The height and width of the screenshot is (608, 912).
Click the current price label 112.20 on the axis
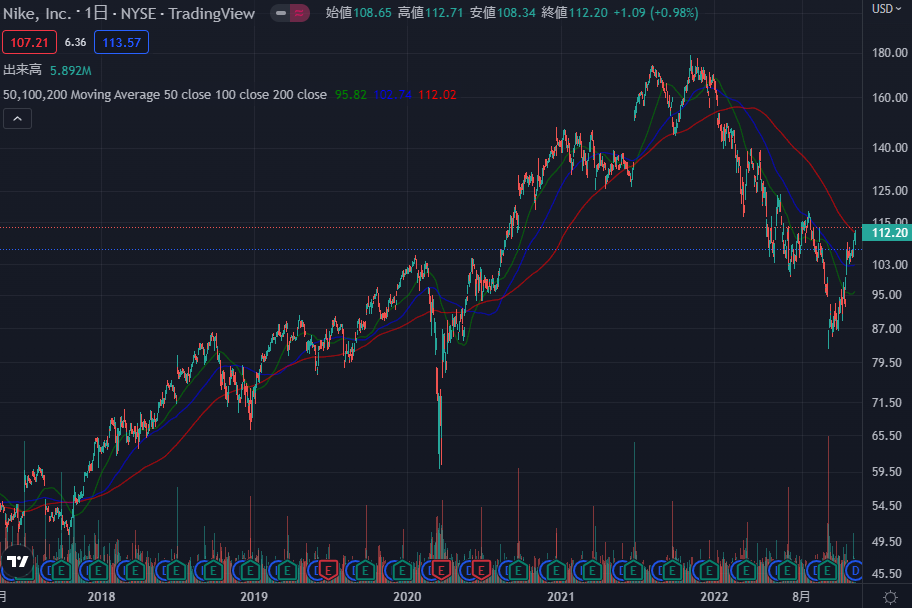click(x=887, y=233)
